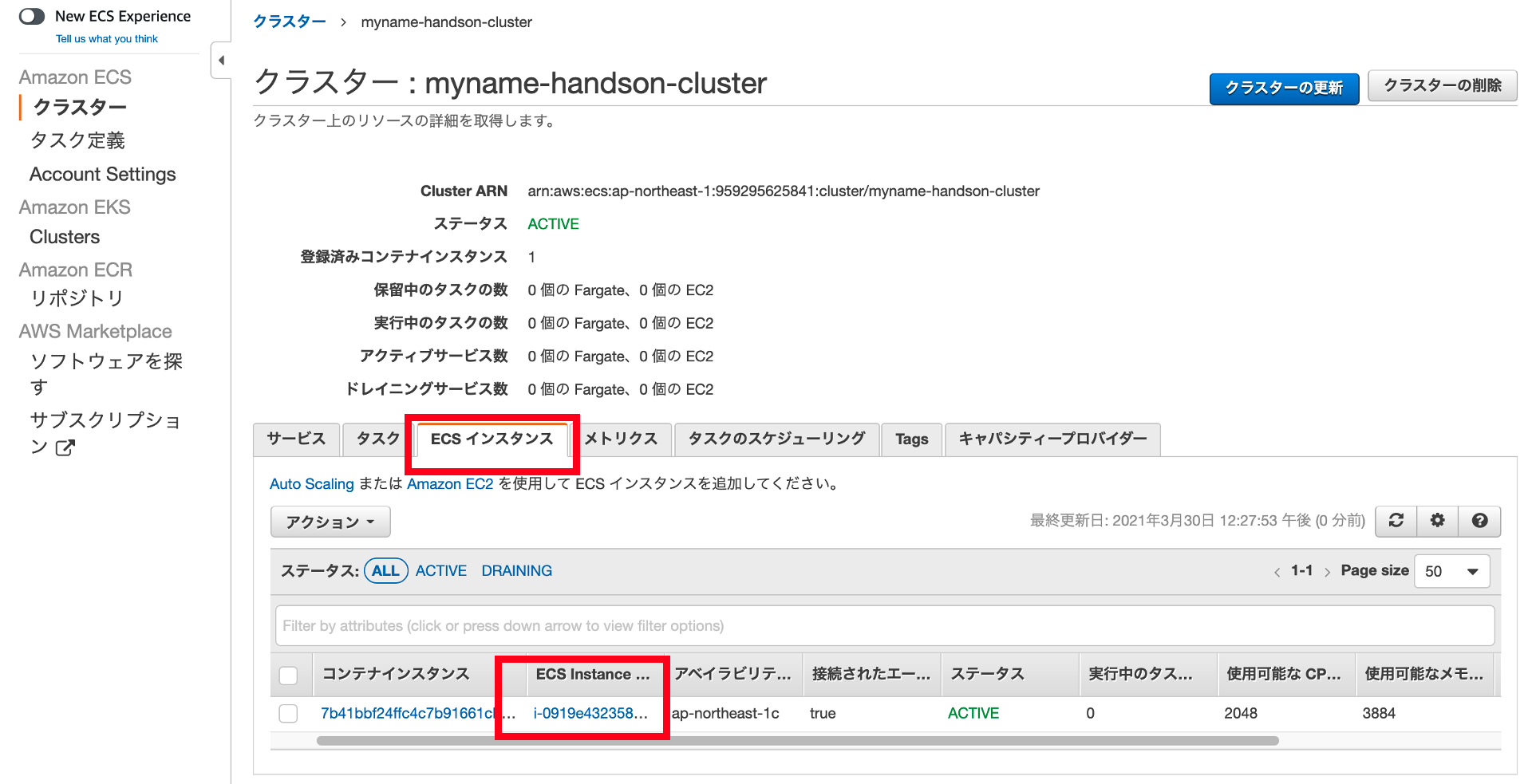Follow the Amazon EC2 link
The height and width of the screenshot is (784, 1532).
pos(450,484)
